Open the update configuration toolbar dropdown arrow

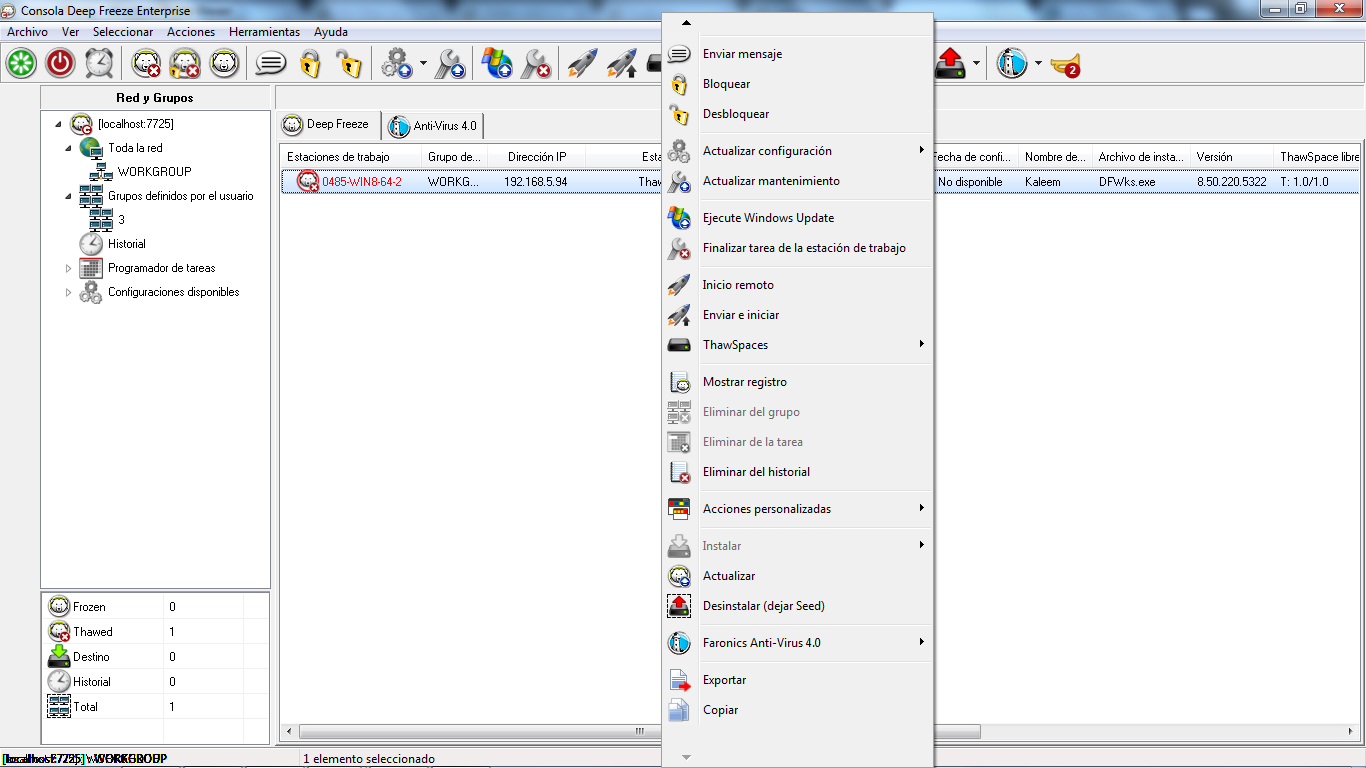[423, 64]
